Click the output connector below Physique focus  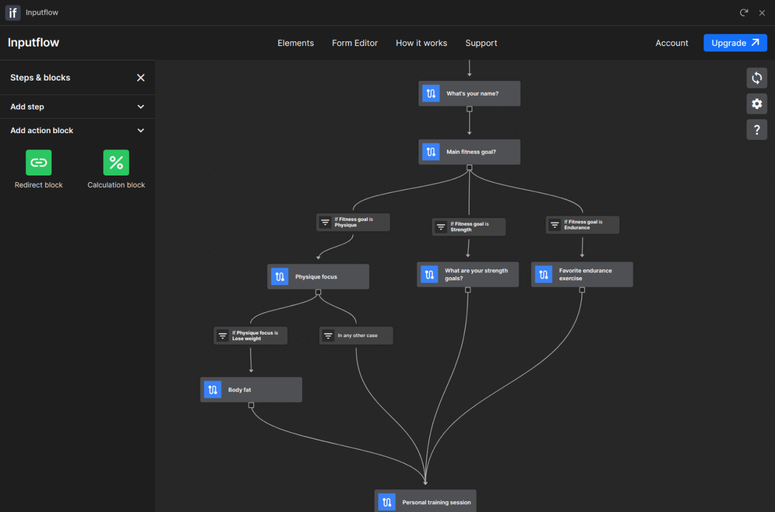tap(318, 292)
